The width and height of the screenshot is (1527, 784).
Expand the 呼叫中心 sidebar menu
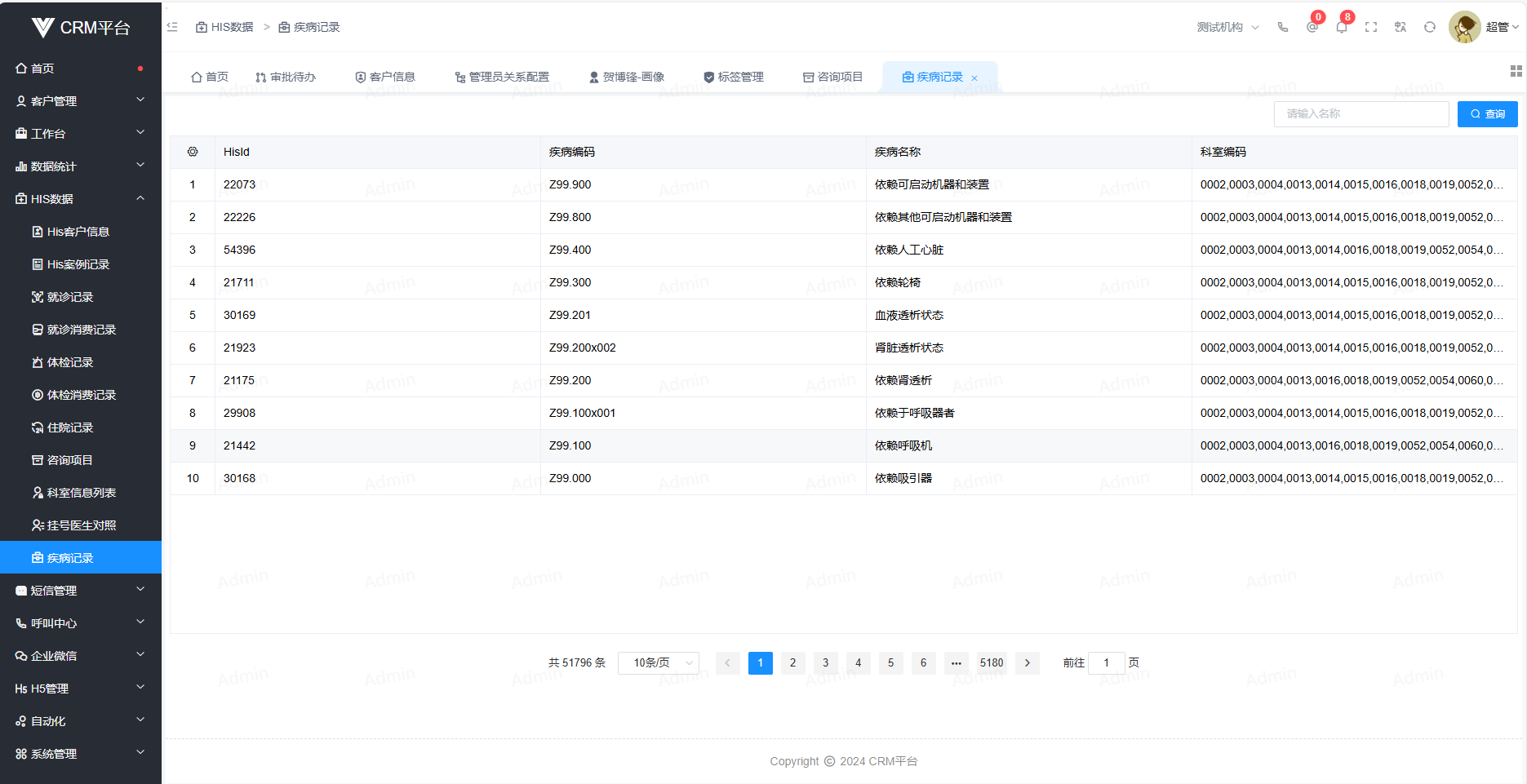tap(81, 622)
